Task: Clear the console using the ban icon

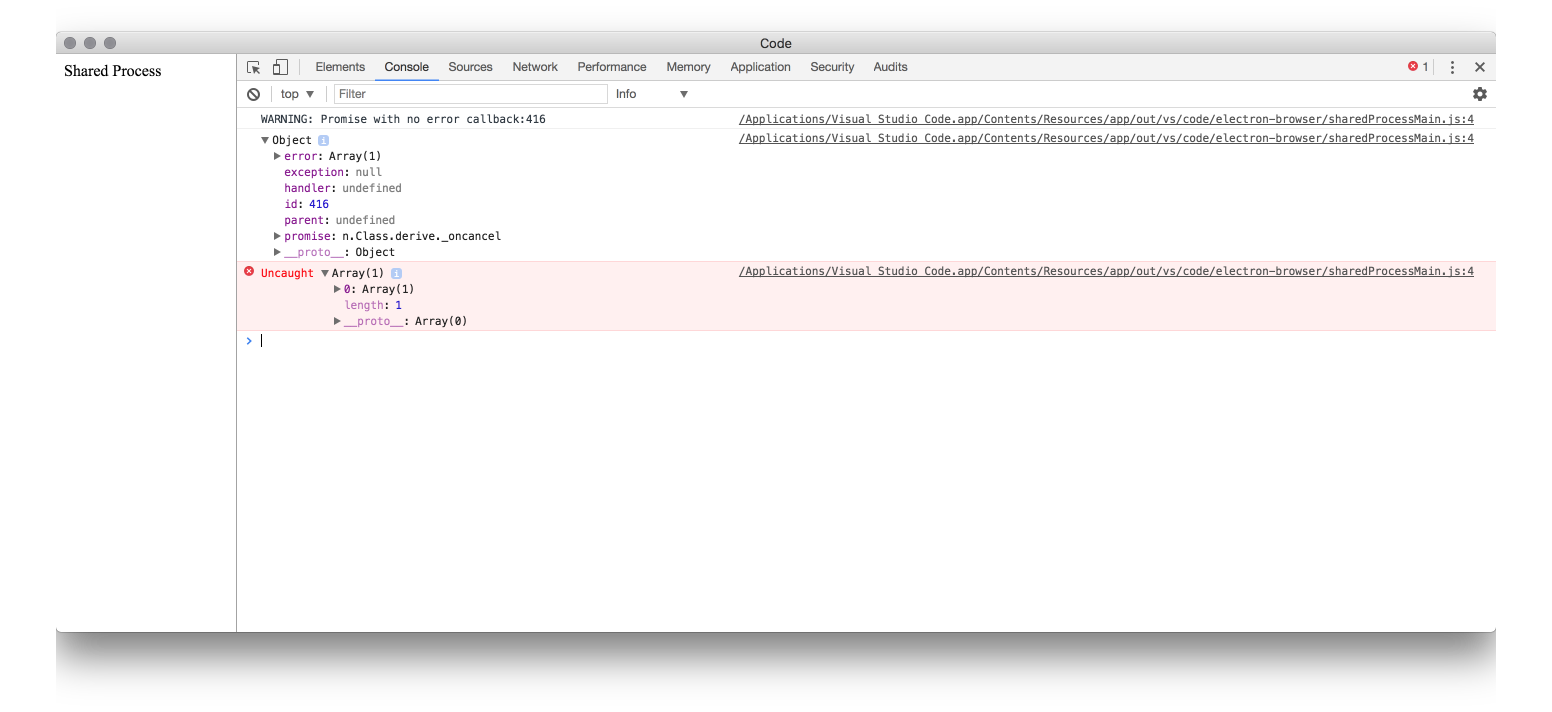Action: pos(253,93)
